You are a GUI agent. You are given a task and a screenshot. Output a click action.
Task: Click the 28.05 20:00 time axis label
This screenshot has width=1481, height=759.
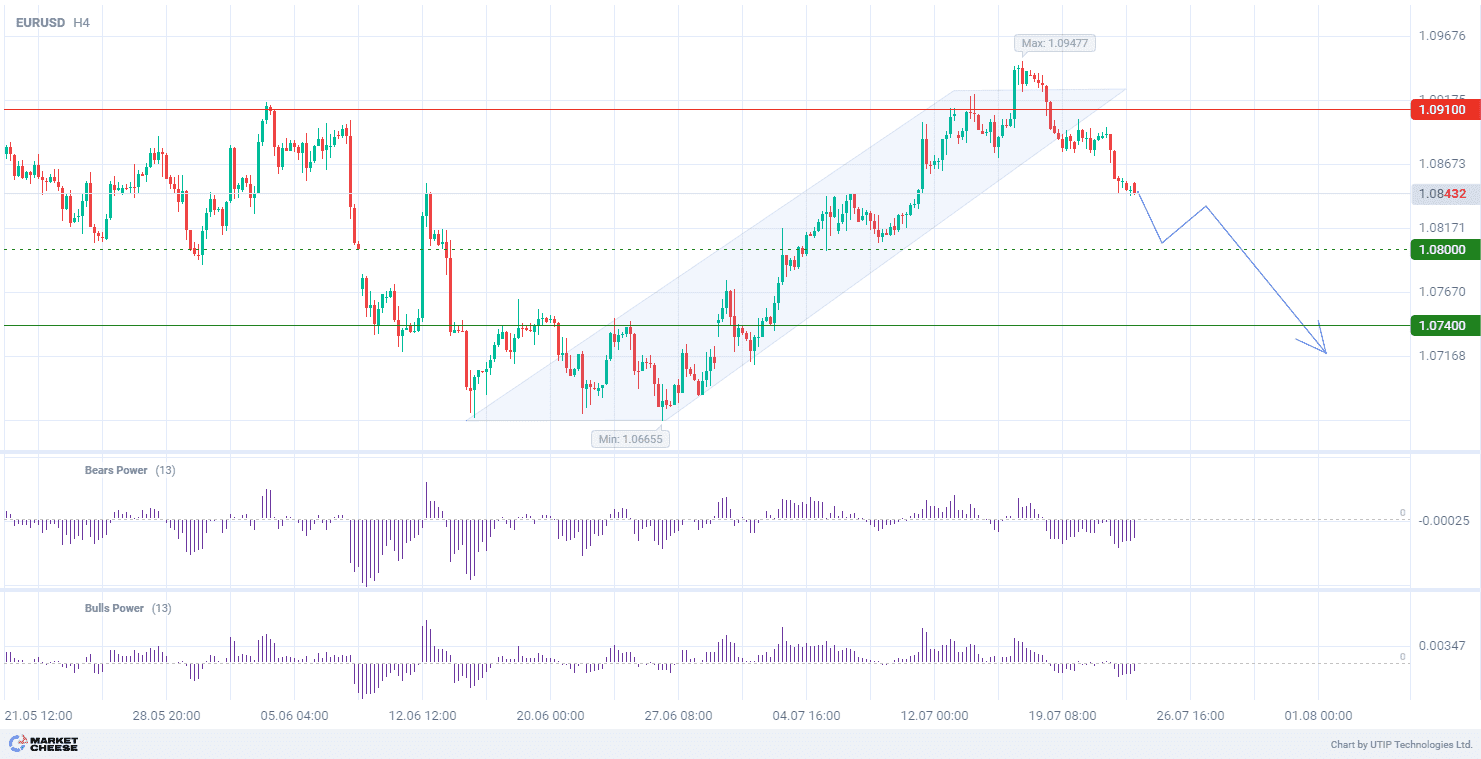click(166, 716)
